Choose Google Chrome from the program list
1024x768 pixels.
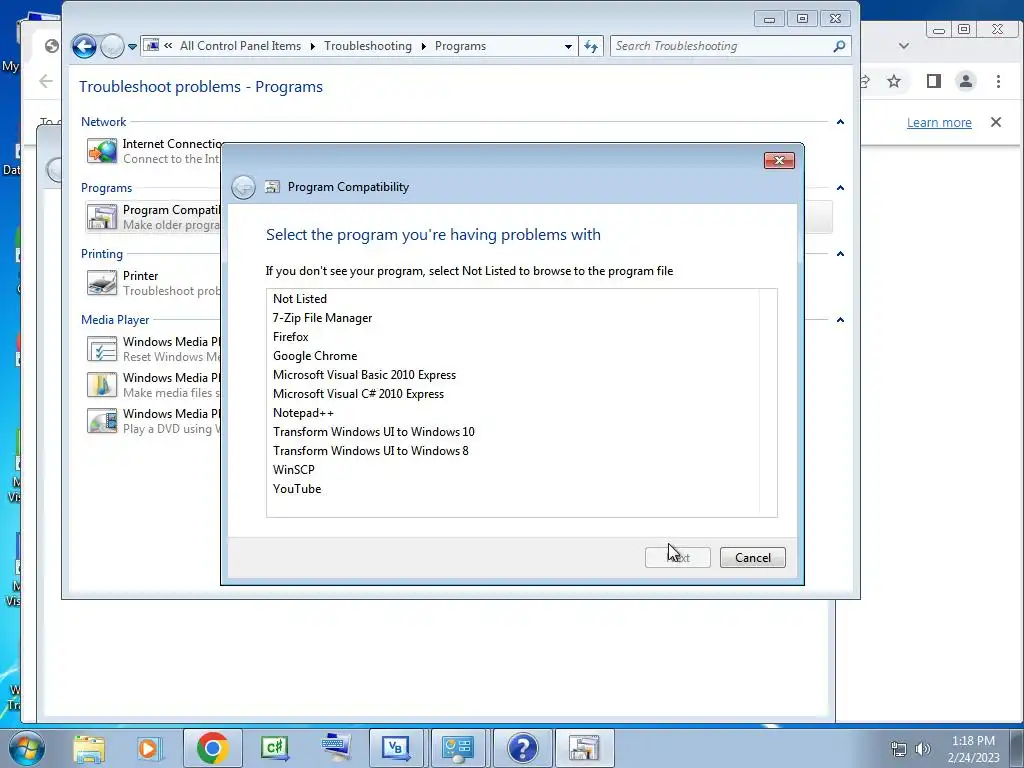click(x=315, y=355)
